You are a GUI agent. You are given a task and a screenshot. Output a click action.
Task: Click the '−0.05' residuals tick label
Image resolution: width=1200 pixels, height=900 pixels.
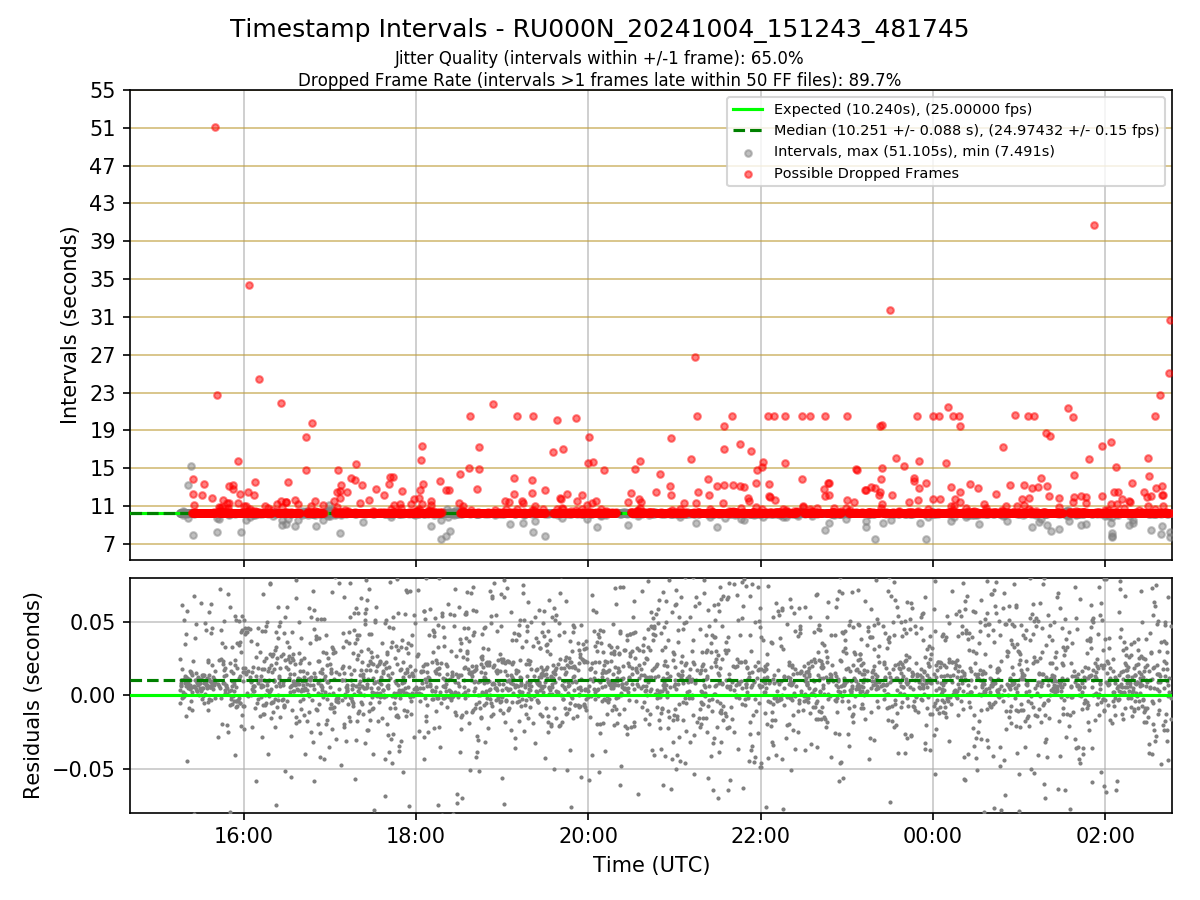coord(86,769)
